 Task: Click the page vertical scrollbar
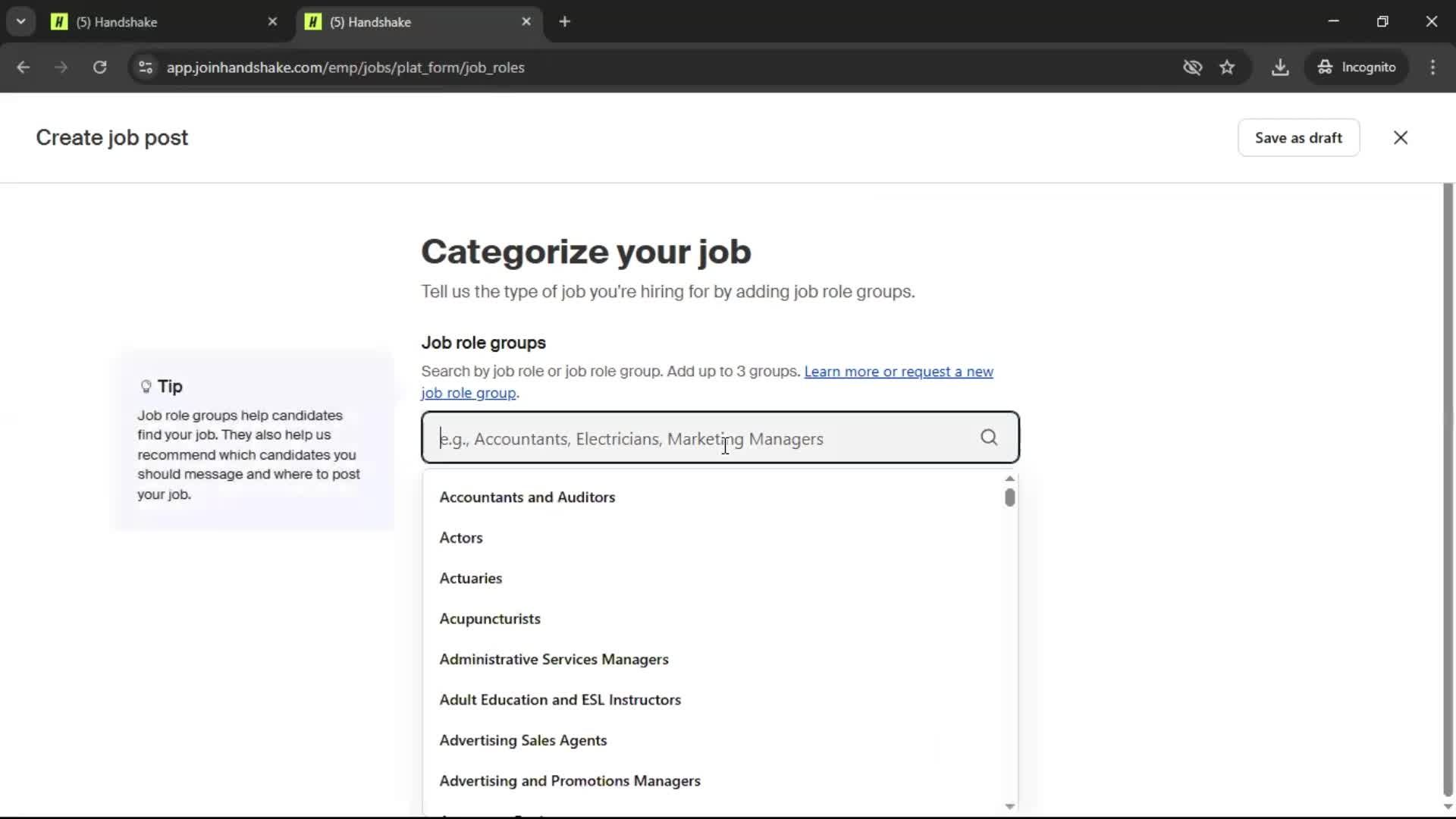coord(1448,489)
